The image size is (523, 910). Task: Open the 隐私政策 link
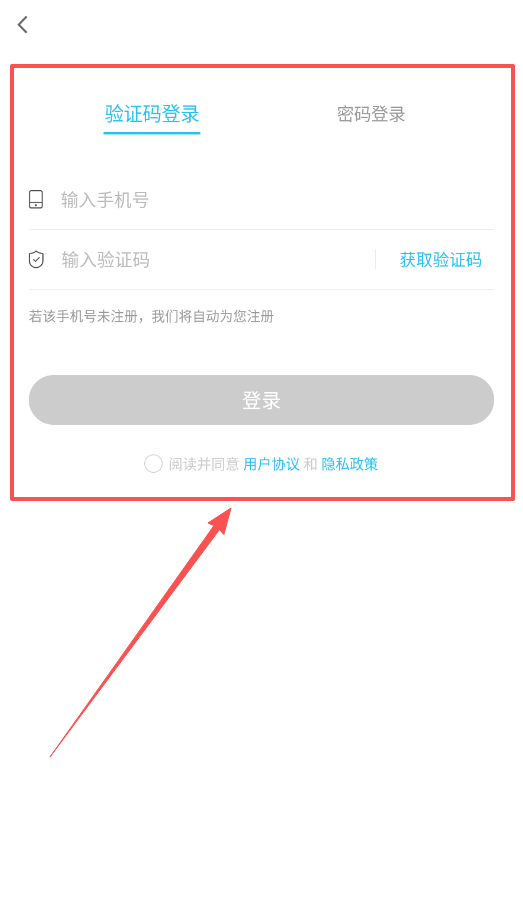(x=349, y=464)
